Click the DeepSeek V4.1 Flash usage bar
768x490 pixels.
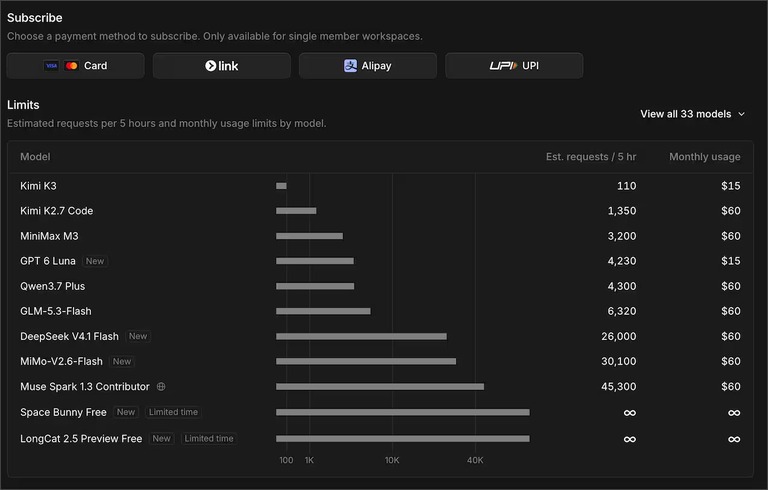(x=361, y=336)
